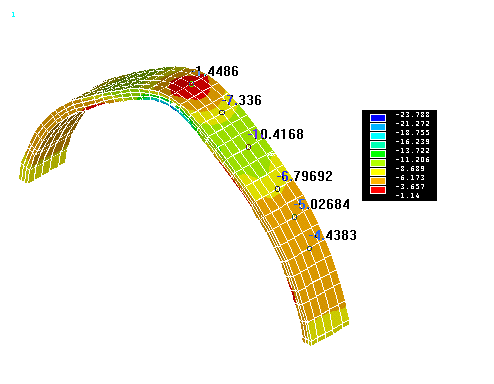This screenshot has width=494, height=384.
Task: Click the node circle for -5.02684
Action: 294,217
